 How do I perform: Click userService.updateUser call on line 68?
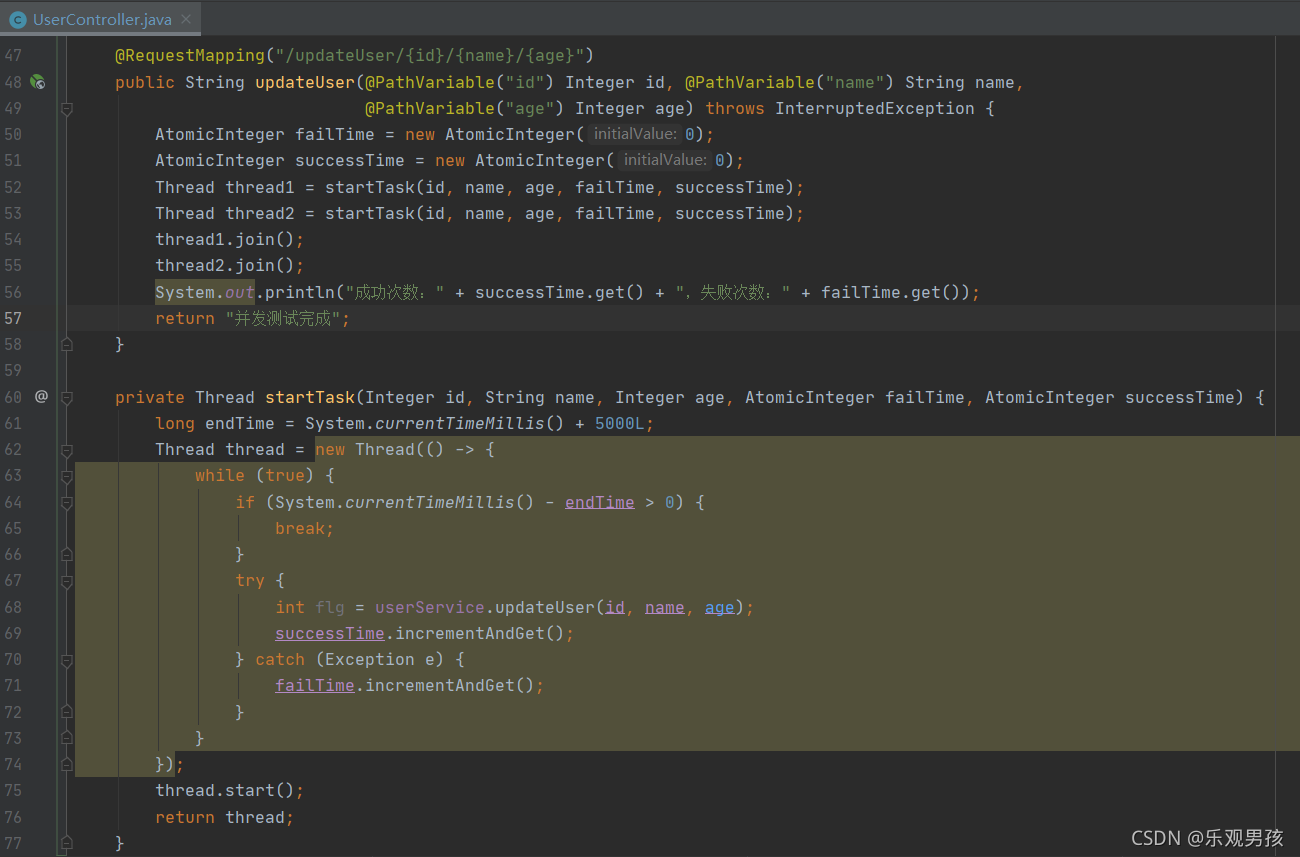click(x=485, y=607)
